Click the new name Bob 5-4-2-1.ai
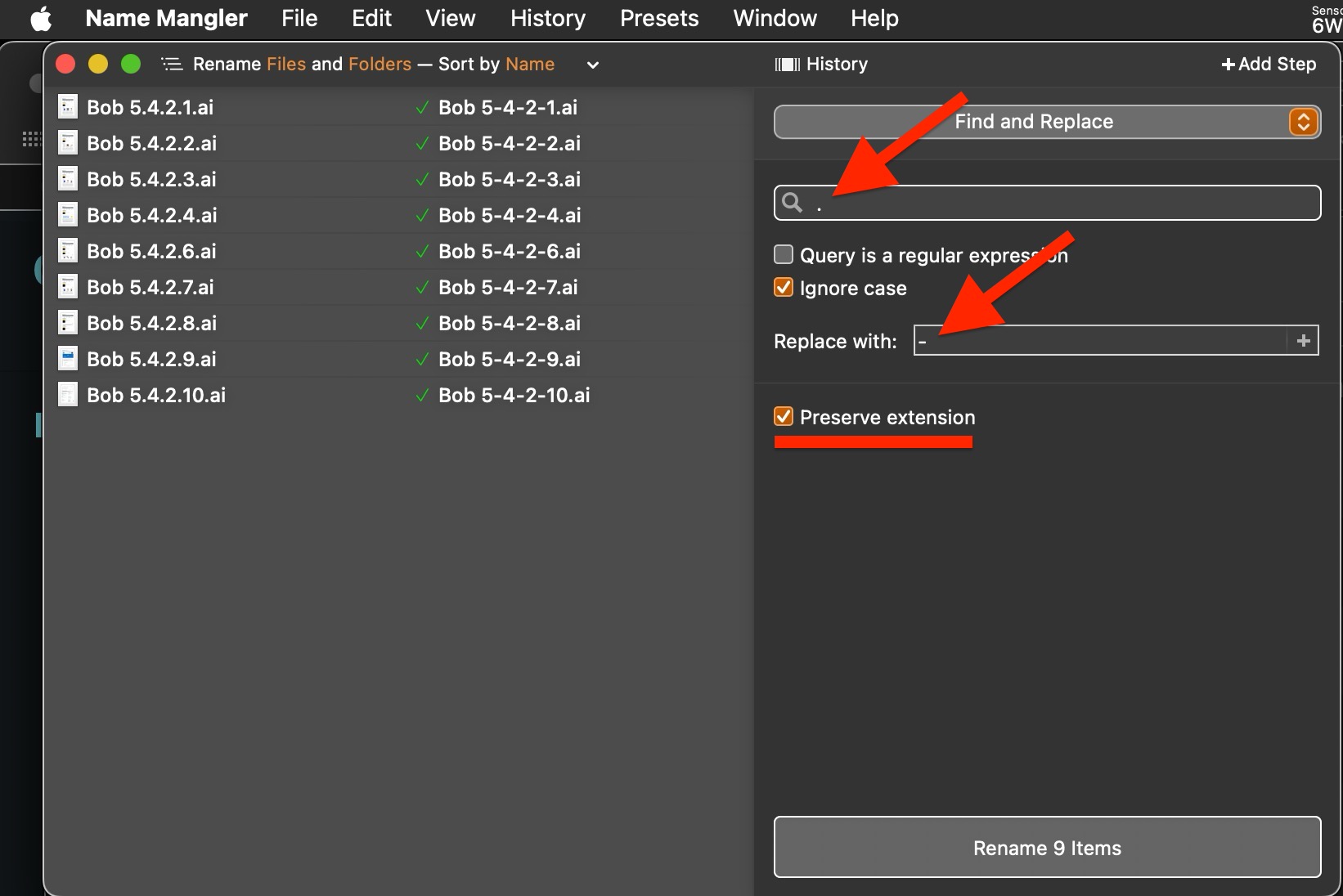 (508, 107)
